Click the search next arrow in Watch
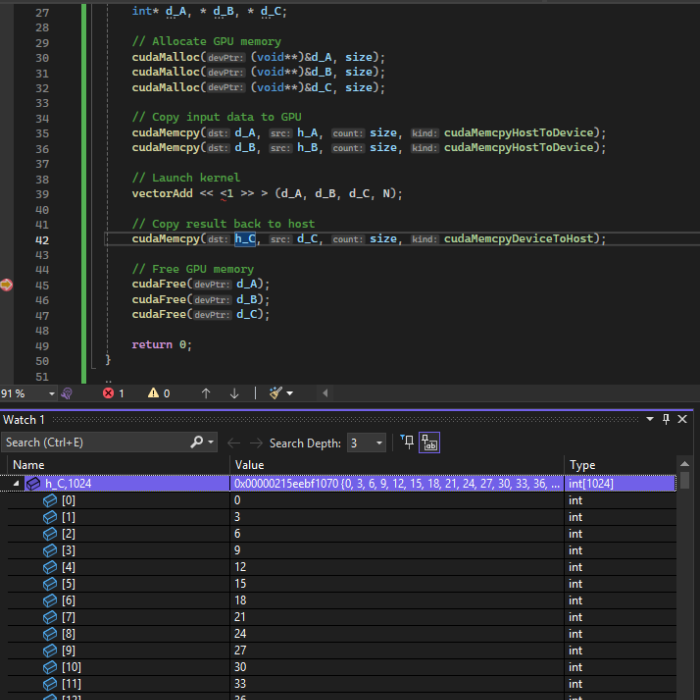 coord(256,443)
